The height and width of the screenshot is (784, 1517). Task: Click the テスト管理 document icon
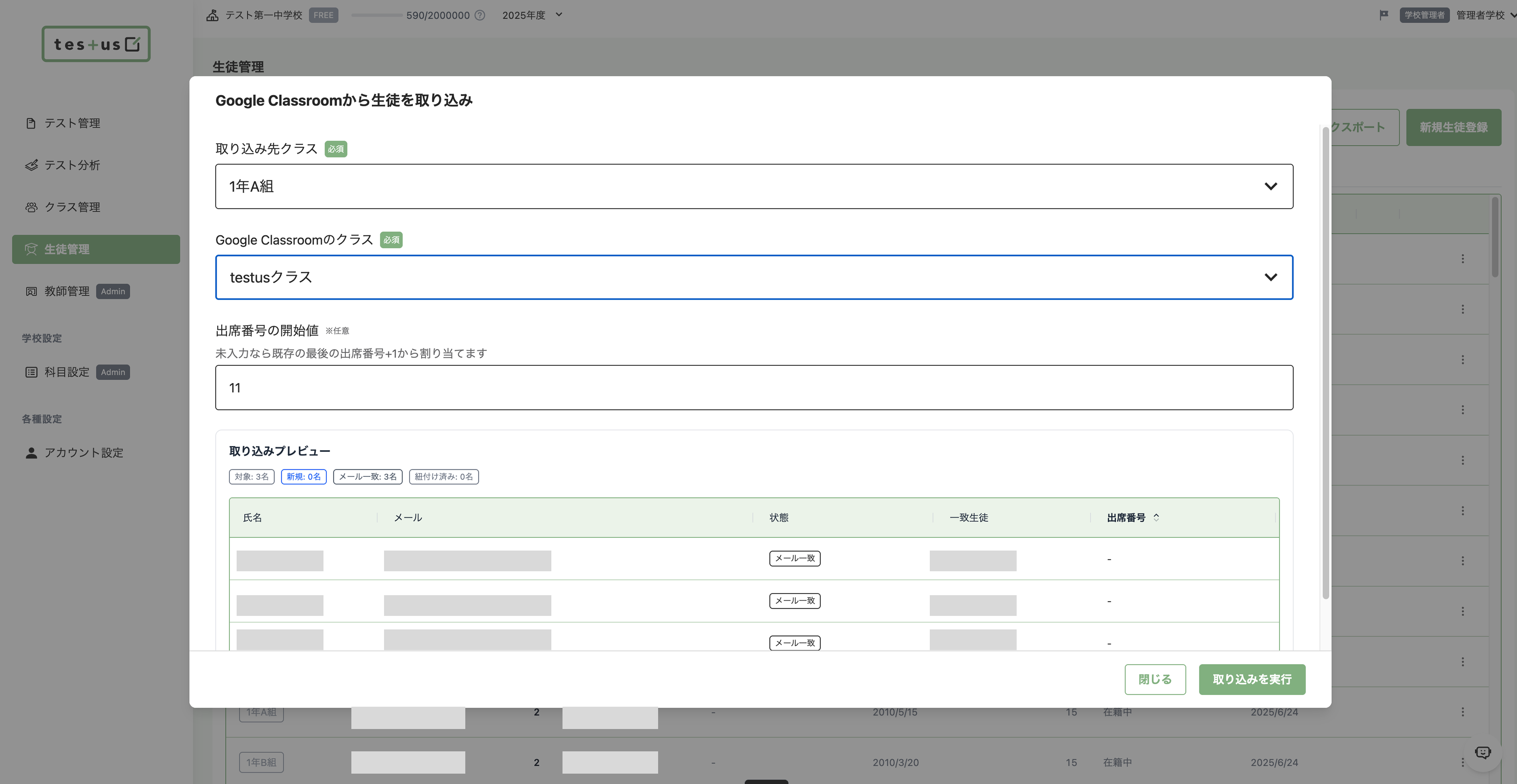pos(31,123)
